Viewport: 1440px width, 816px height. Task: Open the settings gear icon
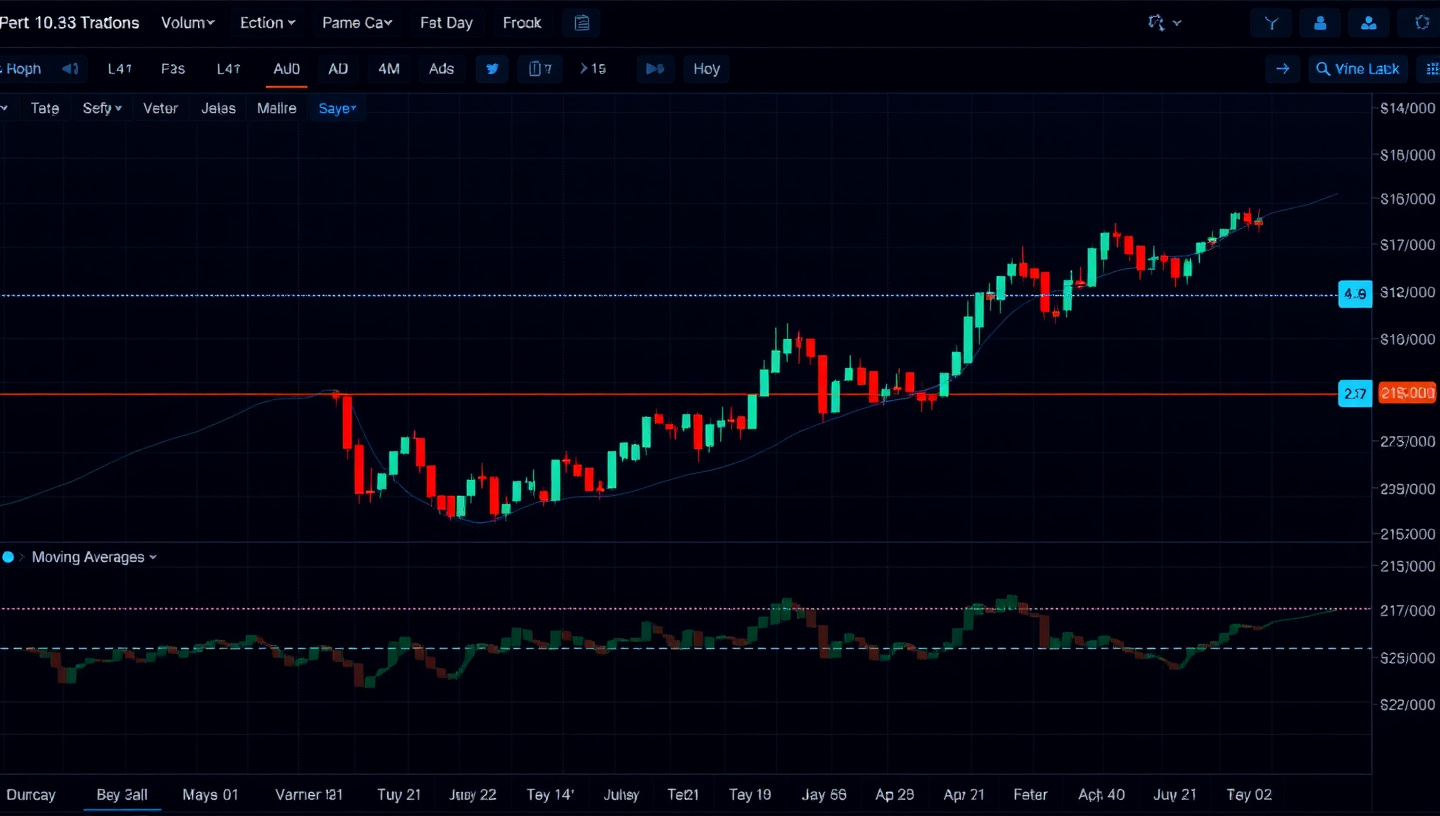click(x=1419, y=23)
